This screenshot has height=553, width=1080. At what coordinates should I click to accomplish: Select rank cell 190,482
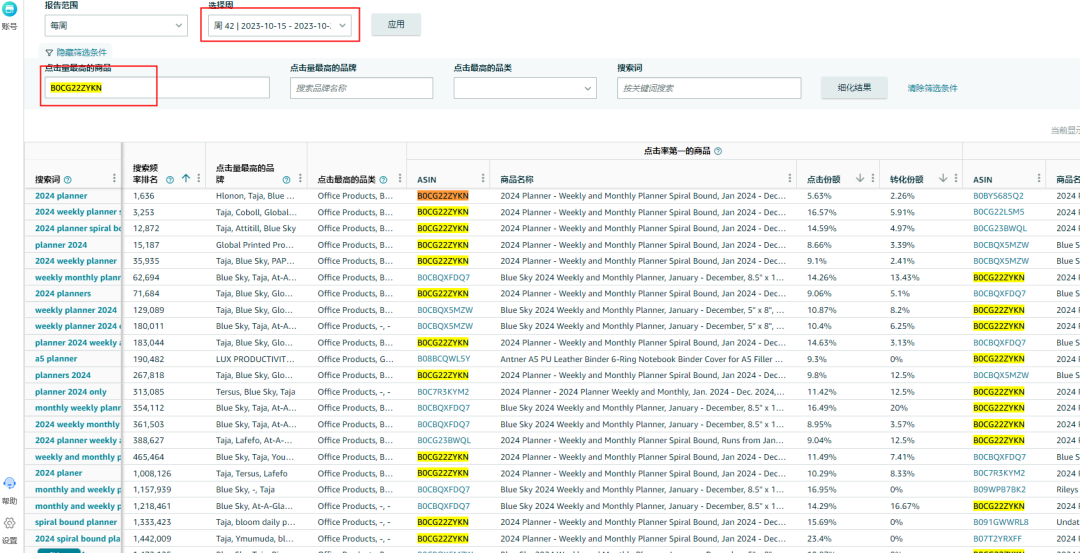(x=149, y=359)
